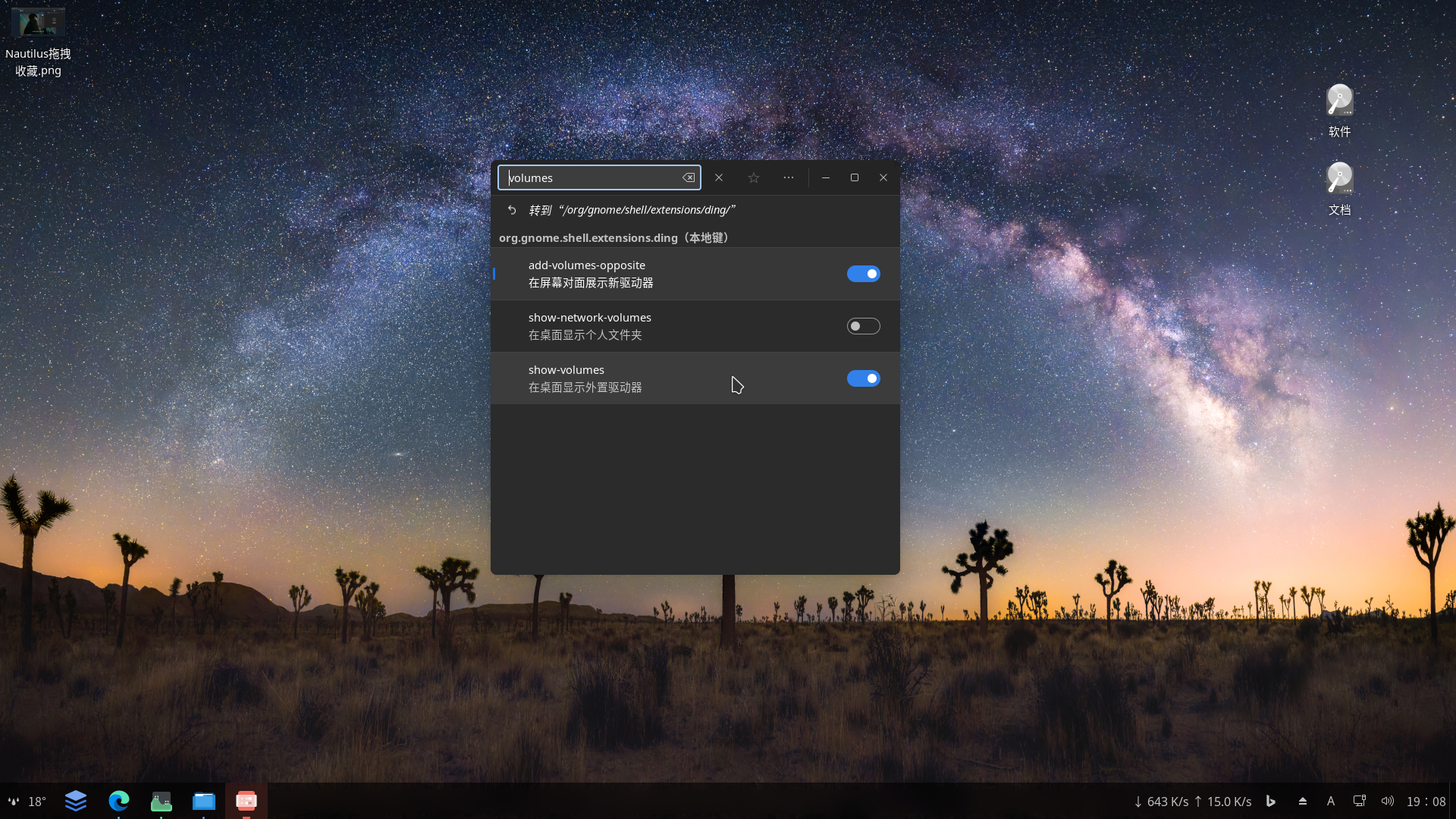
Task: Open the 软件 drive icon on desktop
Action: point(1339,102)
